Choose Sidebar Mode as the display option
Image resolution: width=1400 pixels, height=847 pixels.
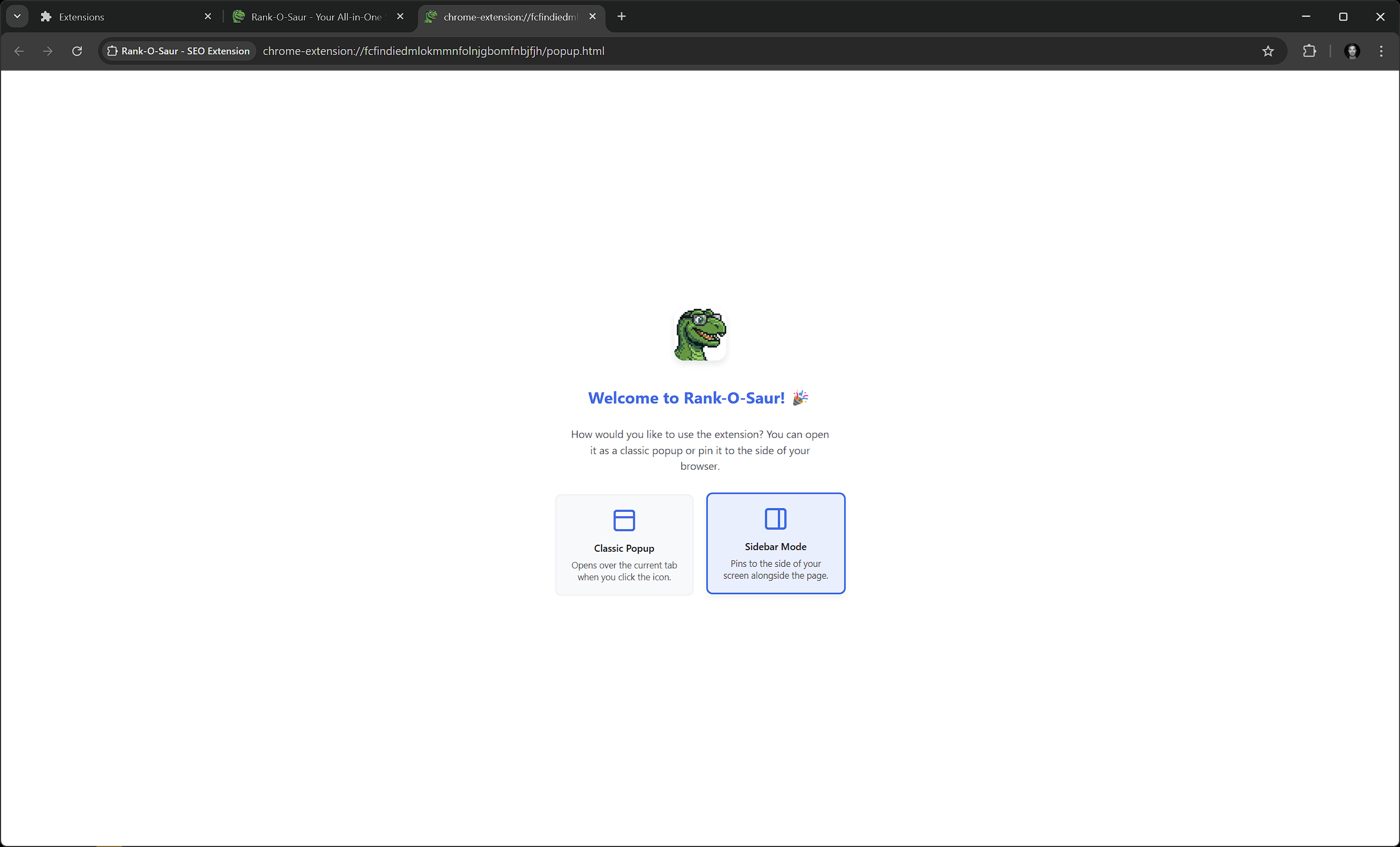[x=775, y=543]
